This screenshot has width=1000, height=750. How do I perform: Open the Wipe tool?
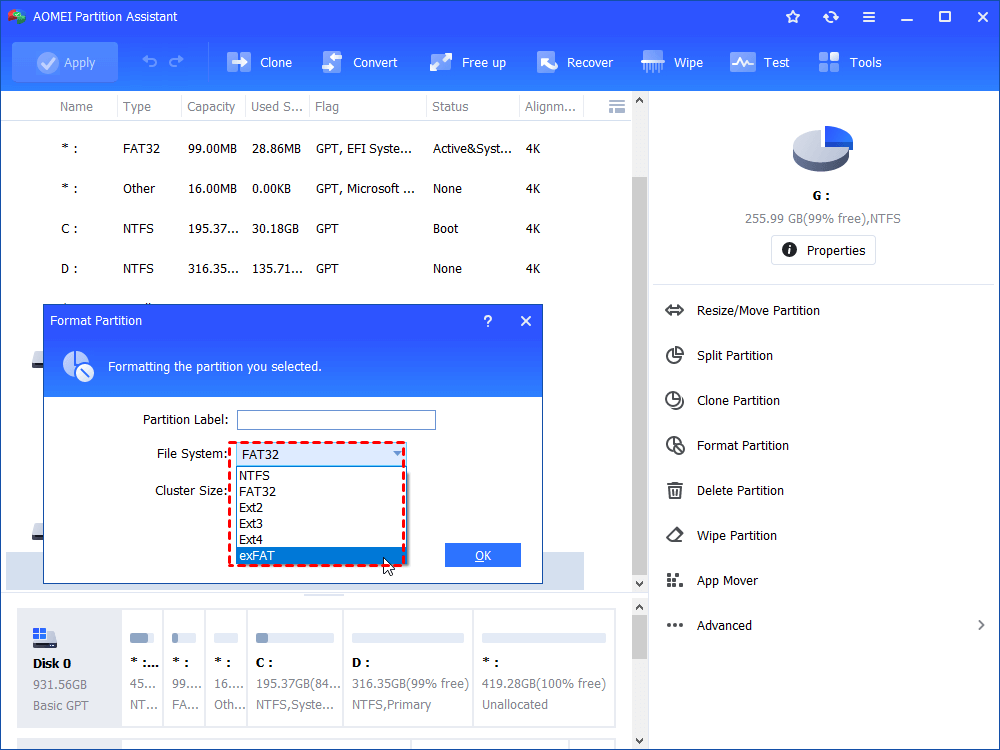(672, 62)
